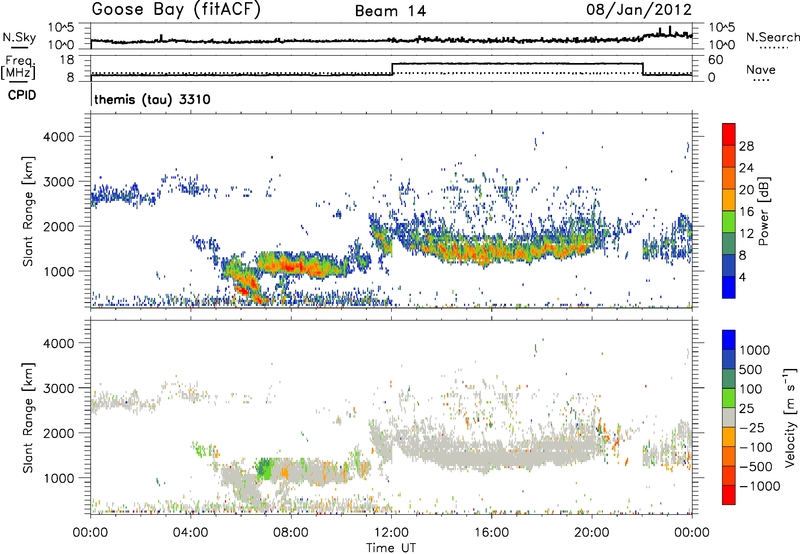Pick the Velocity colorbar segment between 500 and 1000
Viewport: 800px width, 554px height.
pyautogui.click(x=729, y=359)
